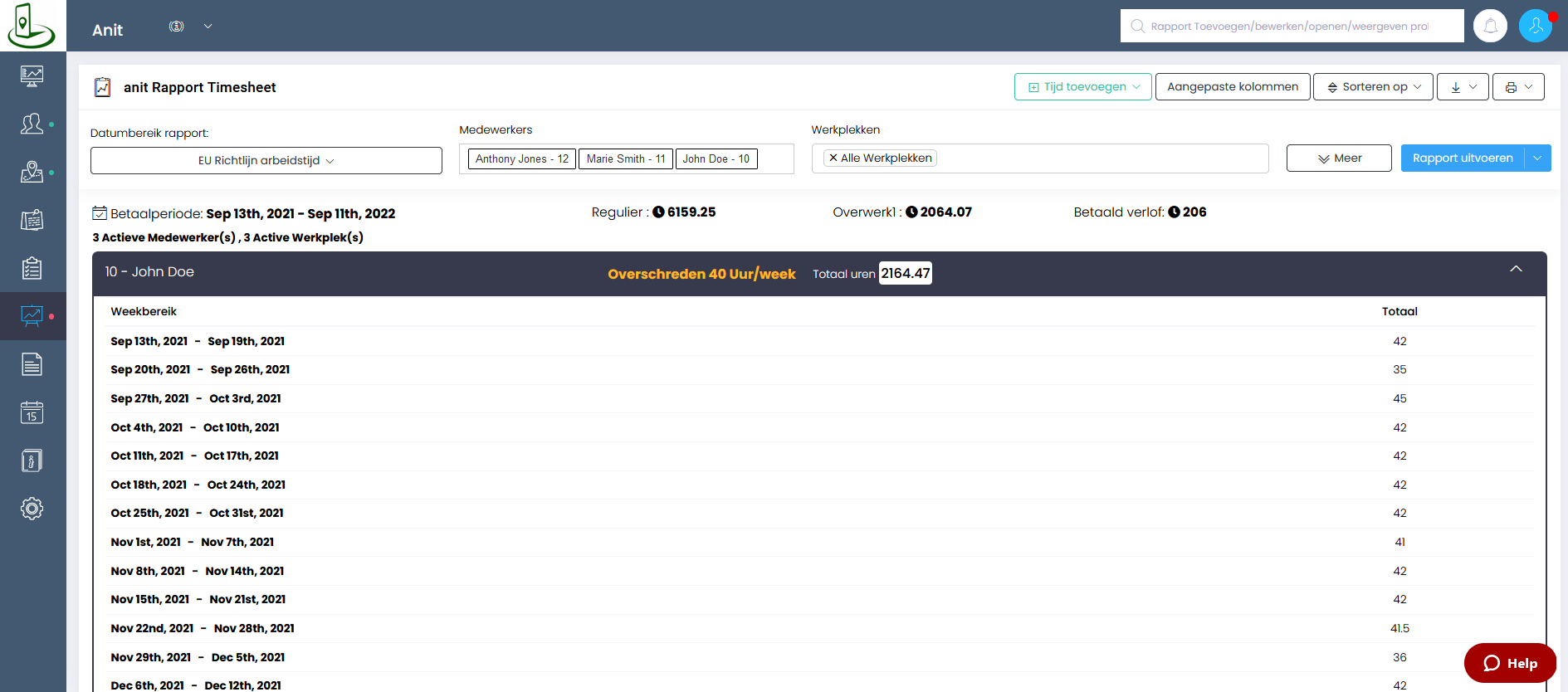Click the notification bell icon
Screen dimensions: 1568x692
click(1490, 26)
